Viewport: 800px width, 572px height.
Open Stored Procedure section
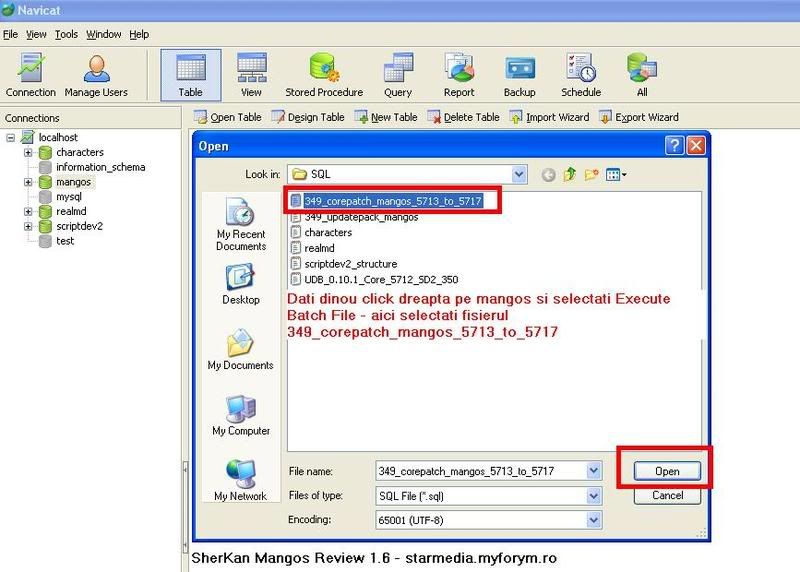click(324, 75)
